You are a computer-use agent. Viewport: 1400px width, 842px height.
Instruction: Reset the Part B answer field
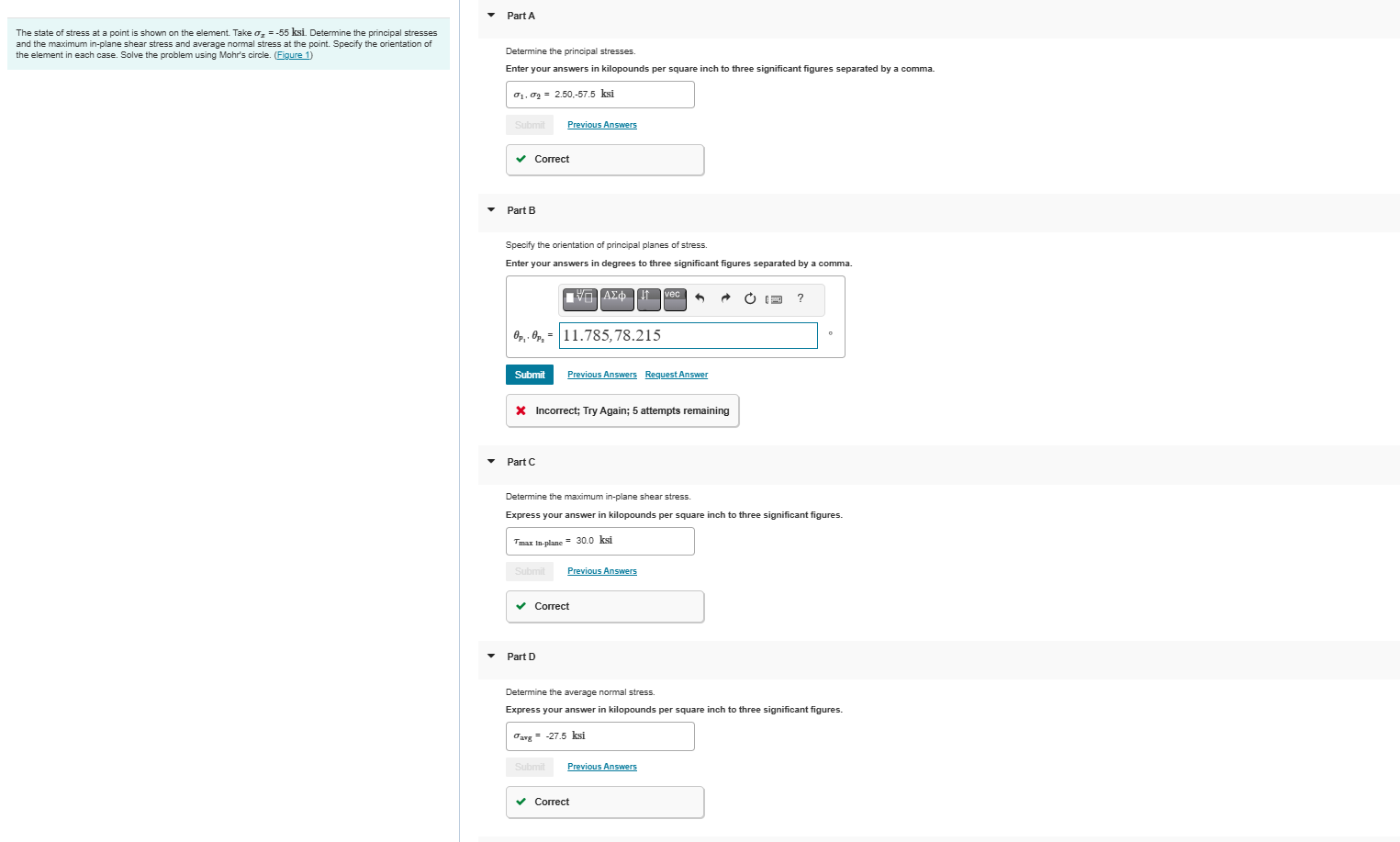(750, 298)
